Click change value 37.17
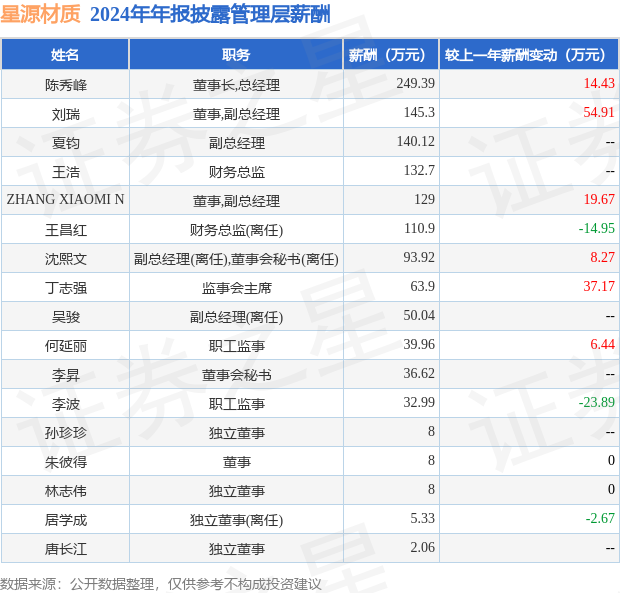 (599, 286)
